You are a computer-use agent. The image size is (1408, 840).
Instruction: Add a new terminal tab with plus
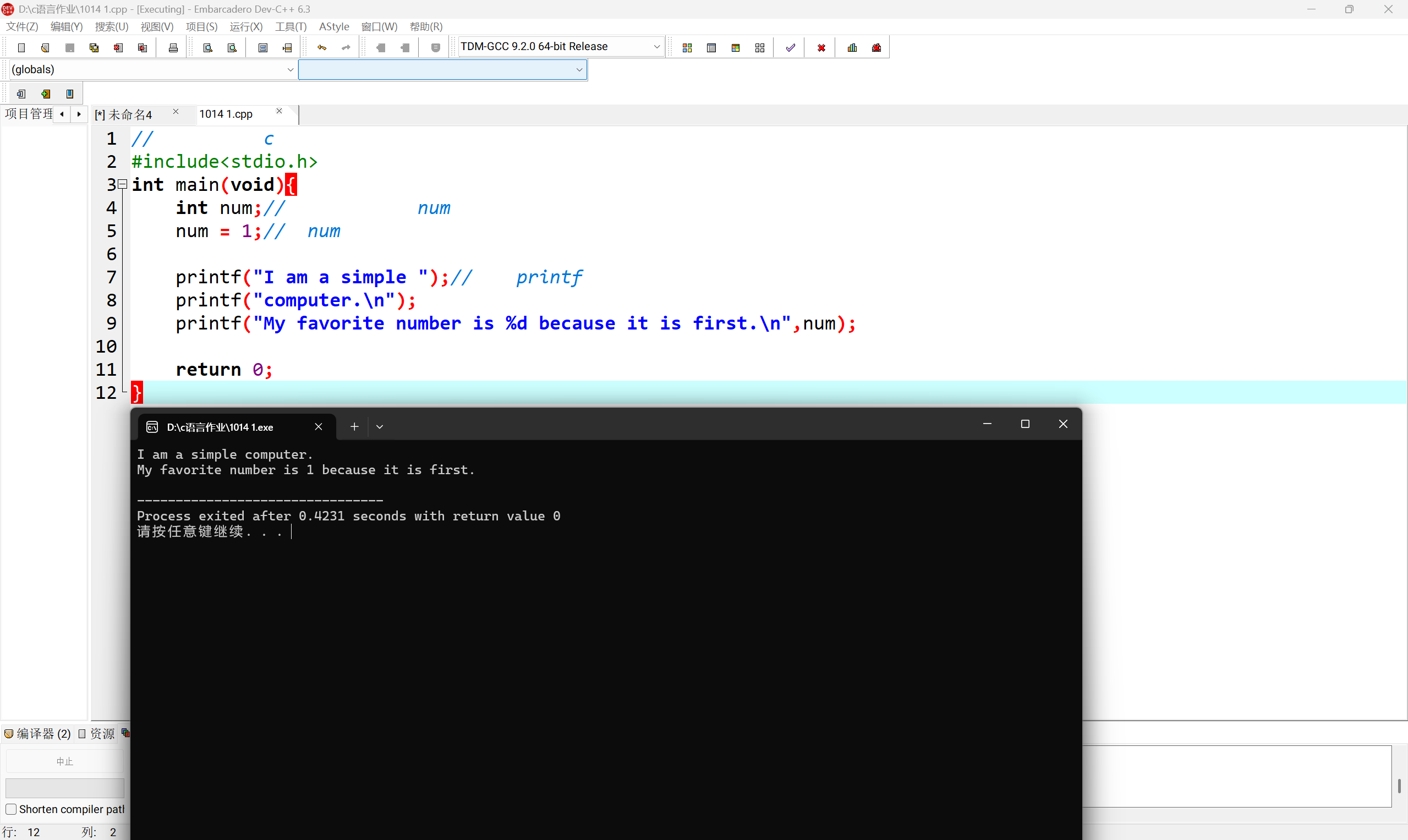[x=354, y=427]
